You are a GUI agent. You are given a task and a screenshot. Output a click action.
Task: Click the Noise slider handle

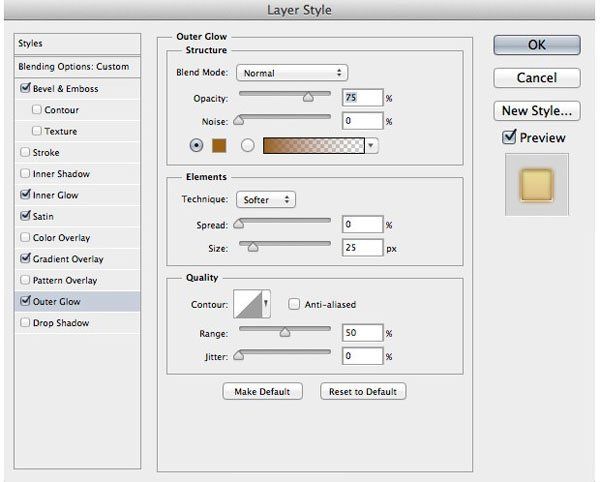pos(239,120)
